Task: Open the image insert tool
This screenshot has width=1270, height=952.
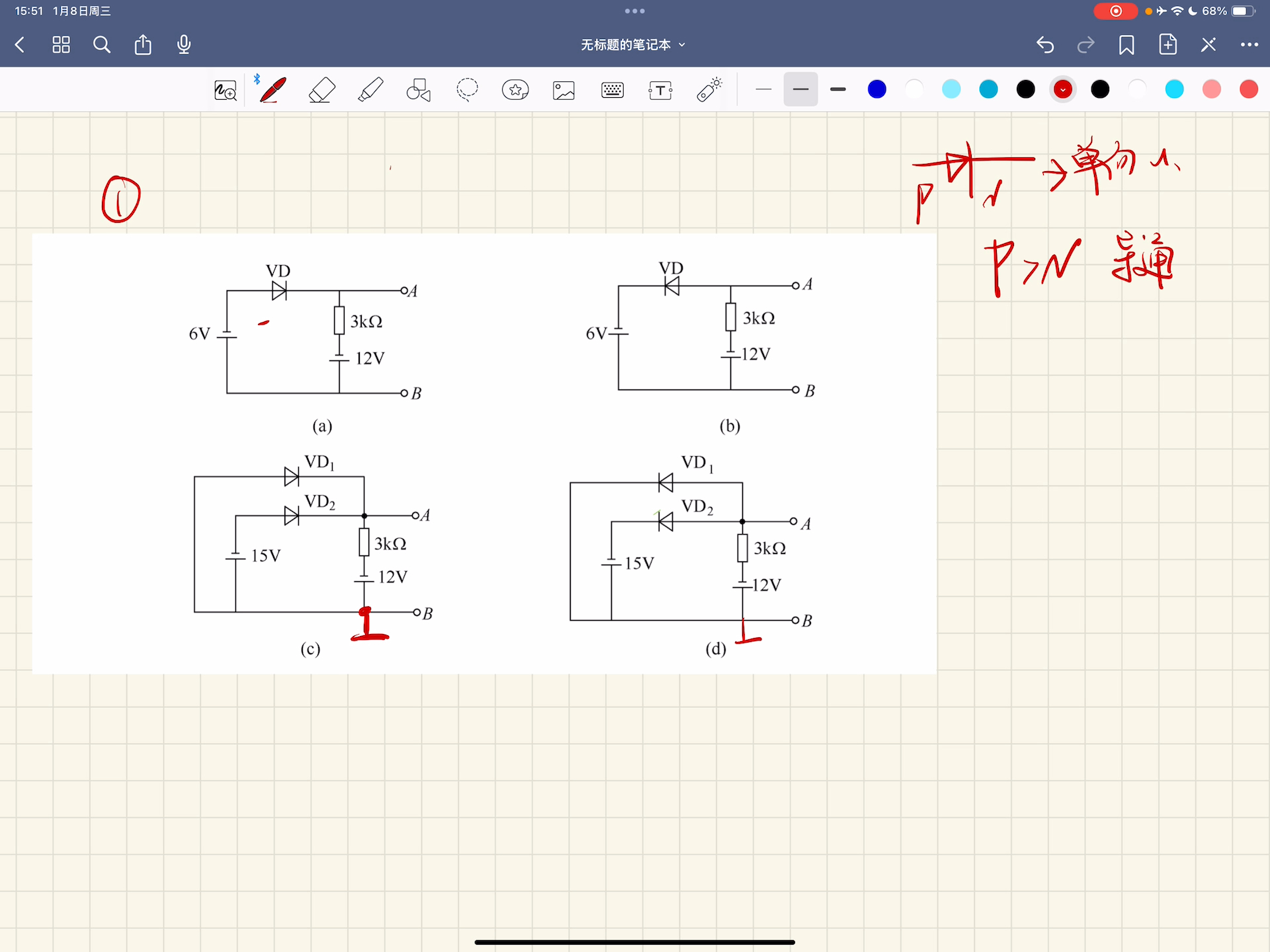Action: pyautogui.click(x=564, y=90)
